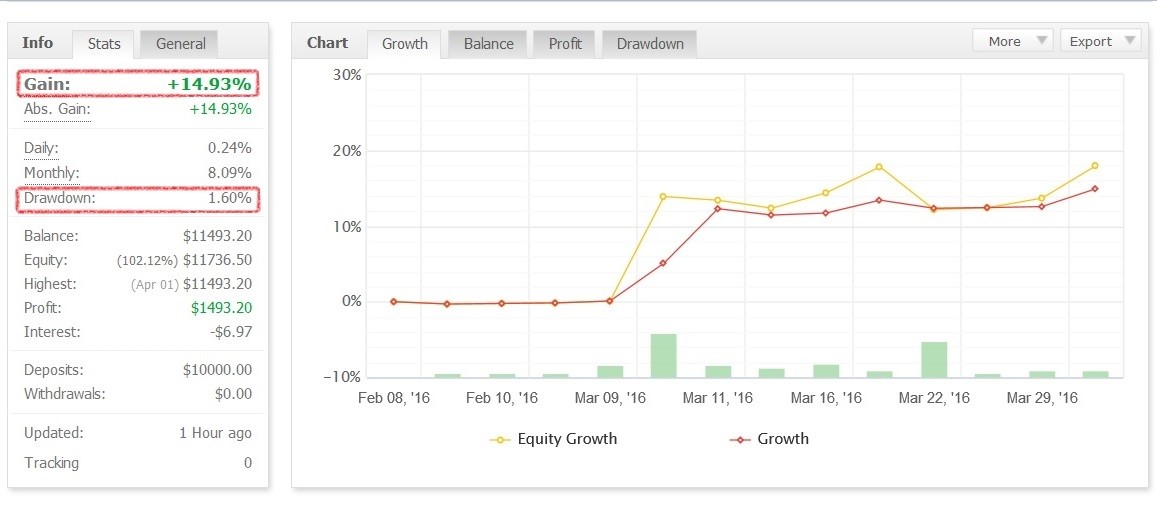Switch to the Balance chart tab
Viewport: 1157px width, 509px height.
point(488,44)
